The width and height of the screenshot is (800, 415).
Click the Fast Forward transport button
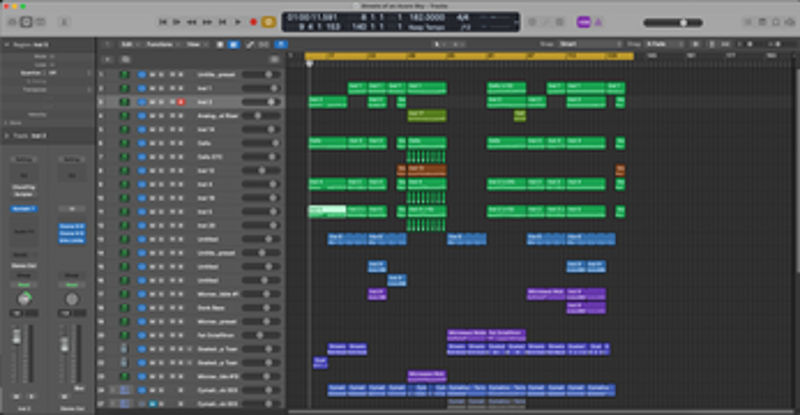pyautogui.click(x=207, y=22)
